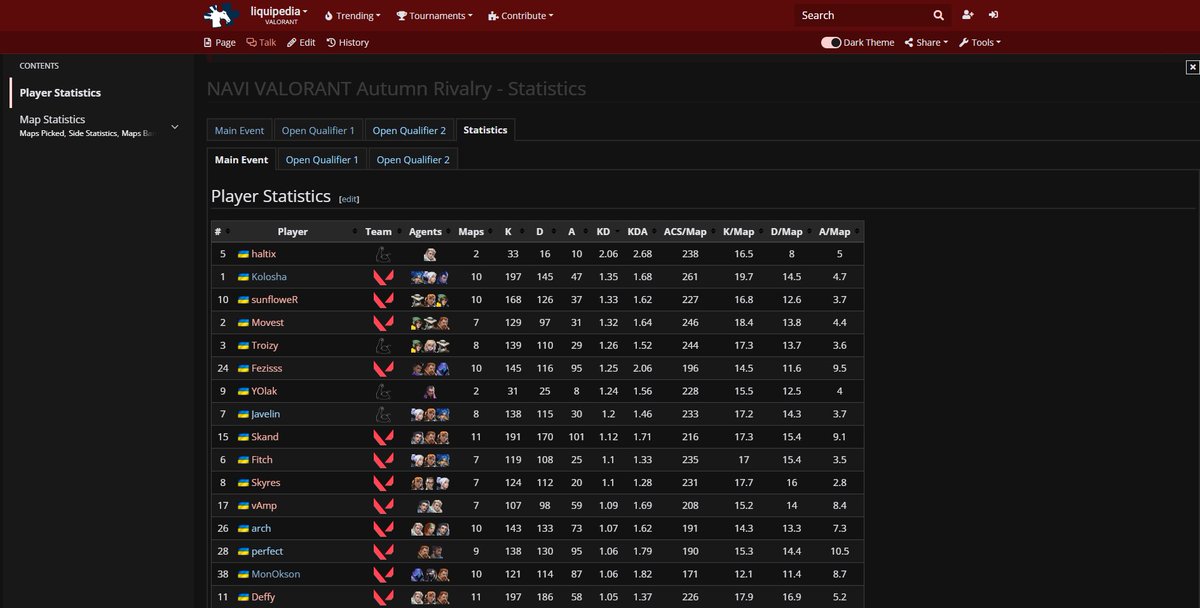Open the Tournaments dropdown menu
The height and width of the screenshot is (608, 1200).
click(x=436, y=16)
